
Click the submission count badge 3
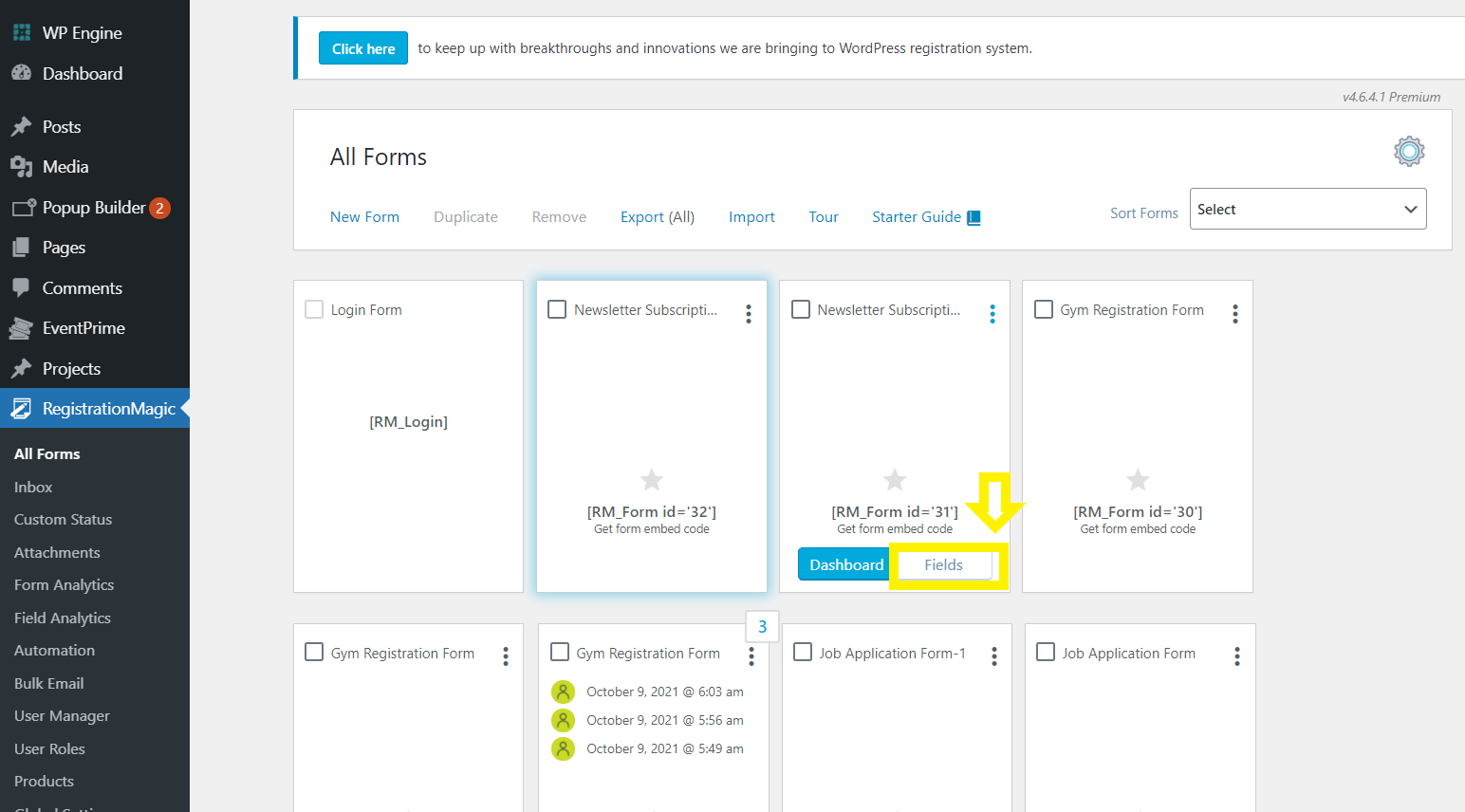pos(763,627)
